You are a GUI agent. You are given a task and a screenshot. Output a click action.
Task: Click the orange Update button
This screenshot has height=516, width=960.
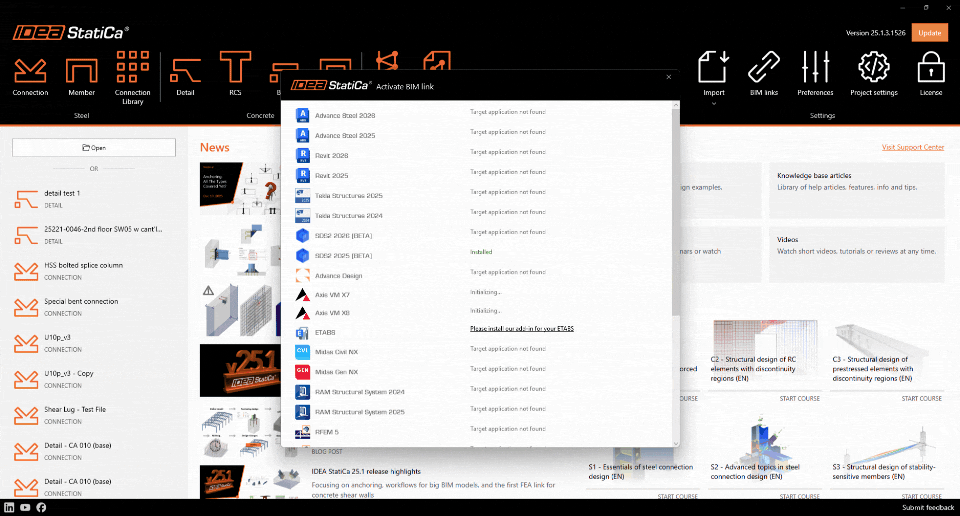click(x=929, y=32)
